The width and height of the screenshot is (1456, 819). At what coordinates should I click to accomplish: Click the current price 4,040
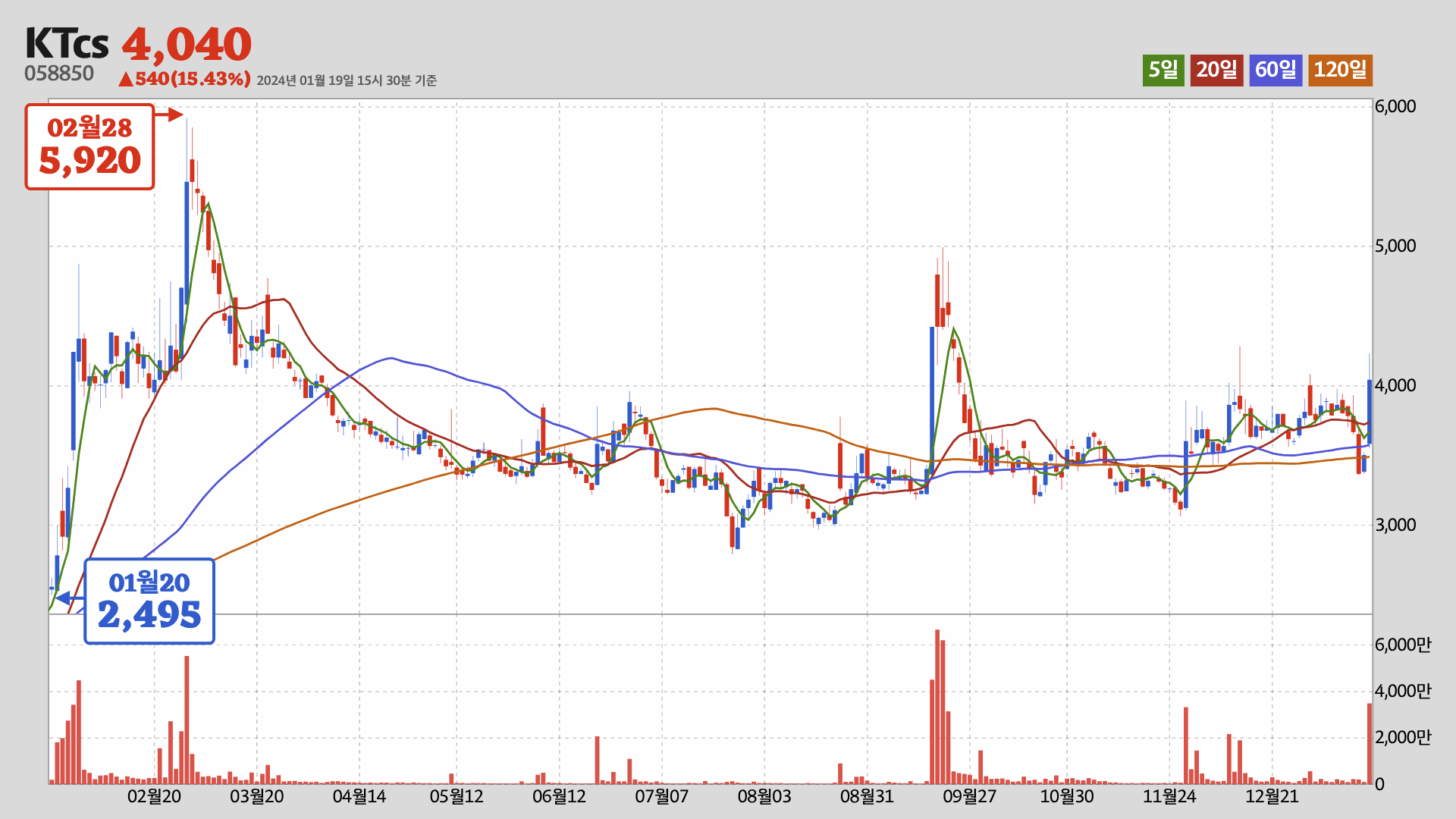[x=187, y=45]
